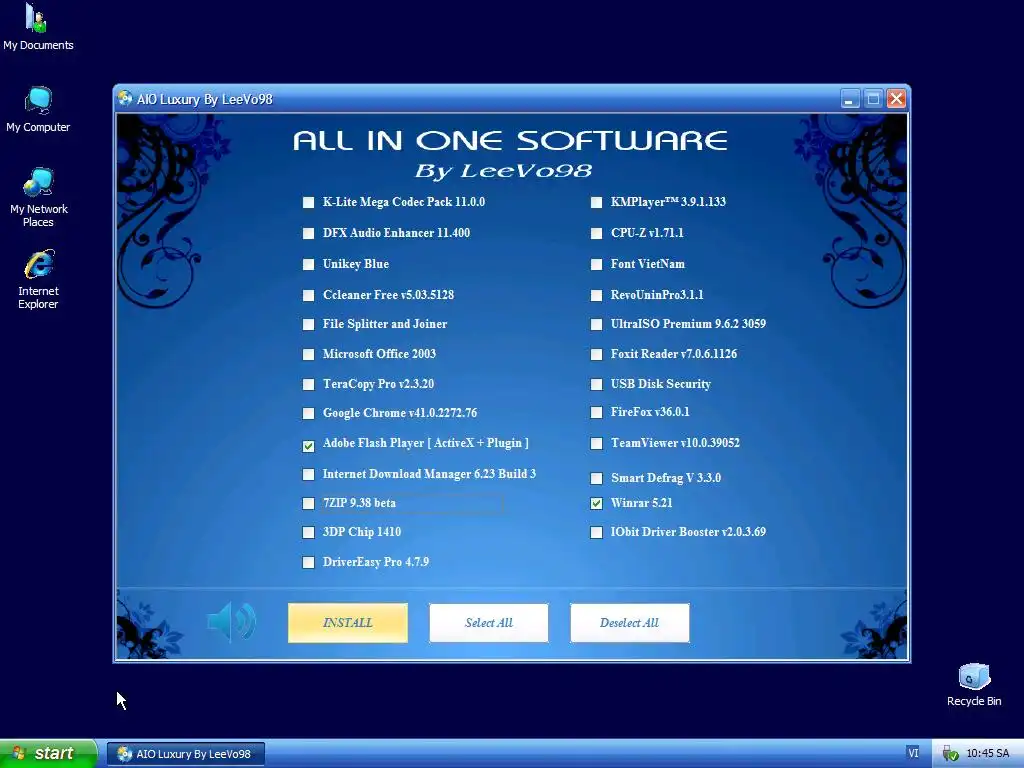Click the safely remove hardware tray icon
The height and width of the screenshot is (768, 1024).
[x=950, y=754]
